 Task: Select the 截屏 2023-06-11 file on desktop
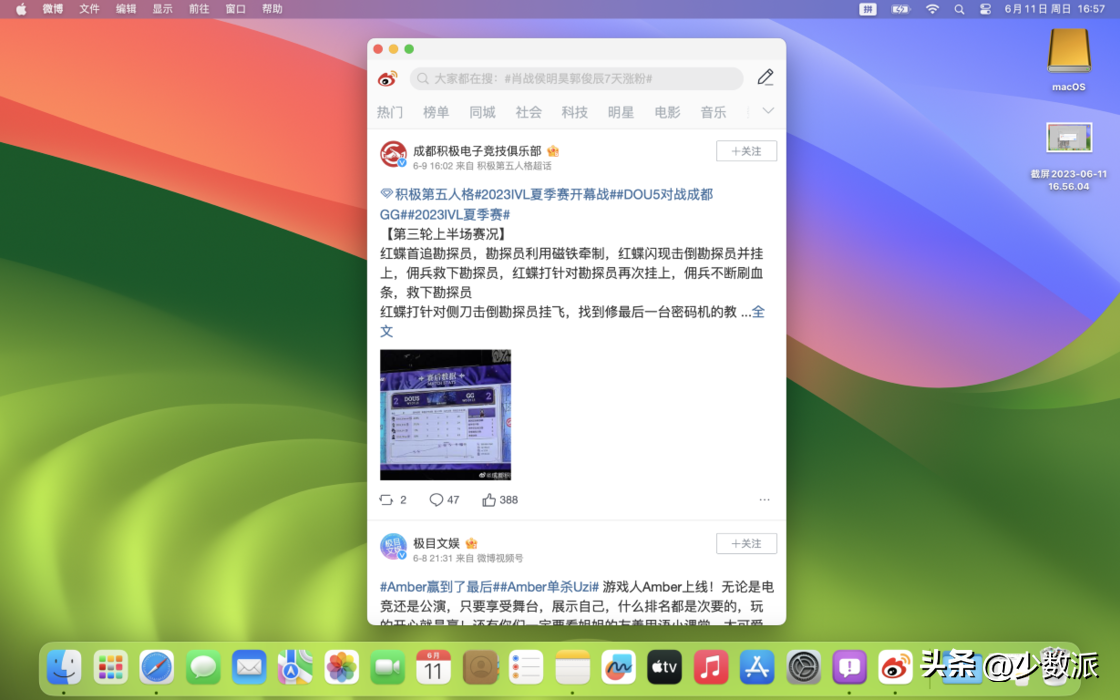[1069, 157]
